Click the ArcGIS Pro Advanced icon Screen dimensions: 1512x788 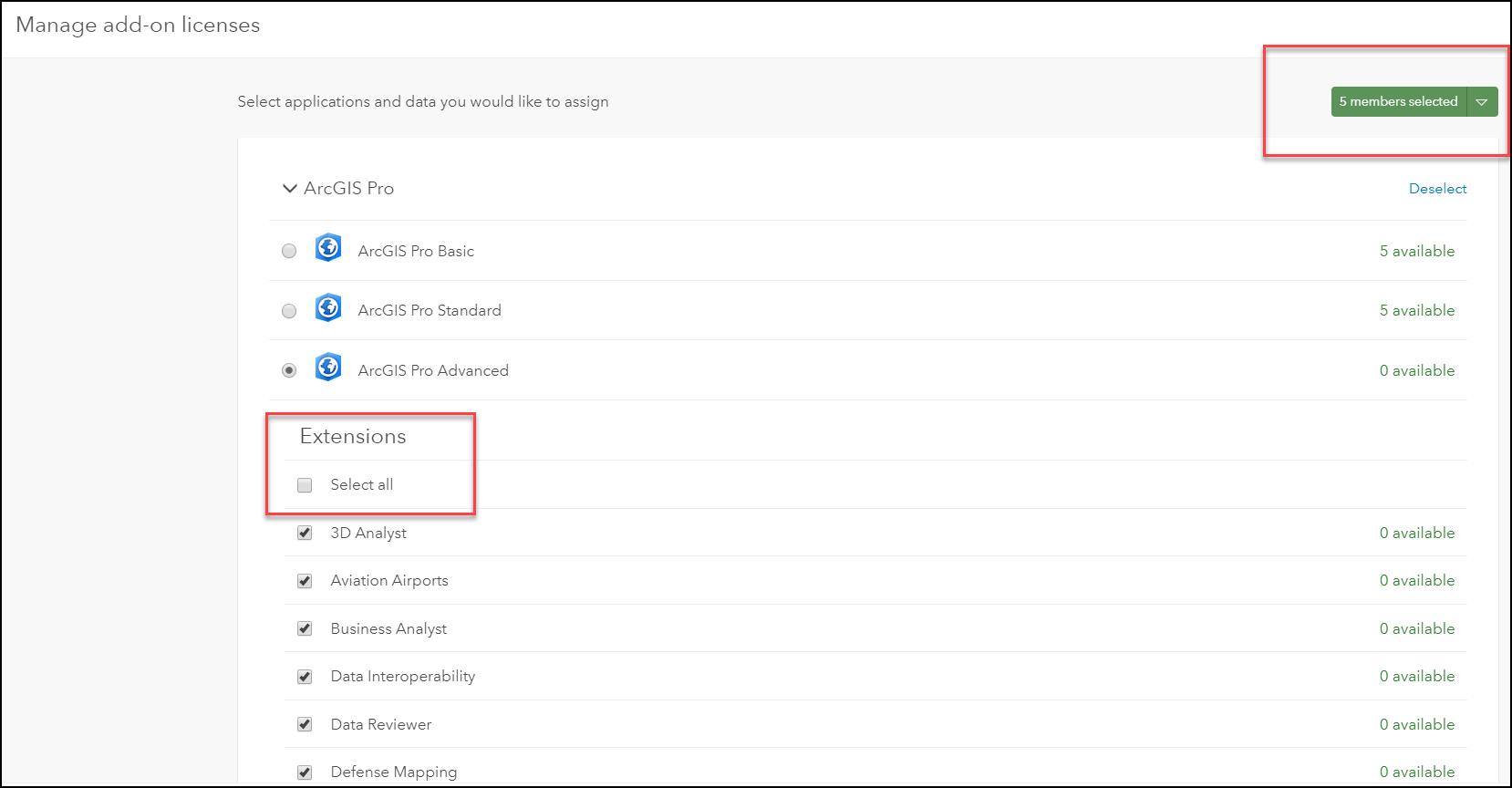(328, 368)
